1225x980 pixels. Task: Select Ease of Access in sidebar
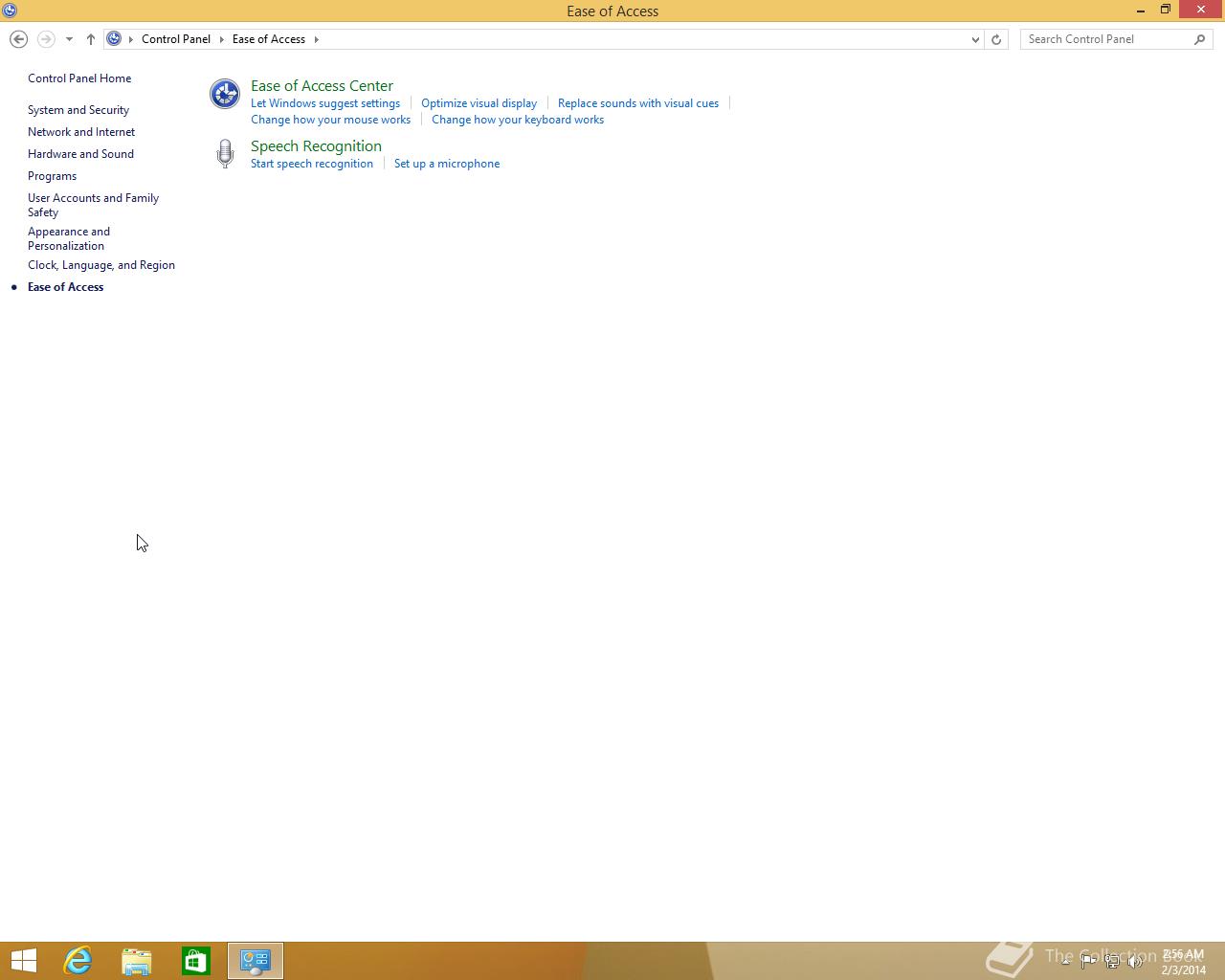(x=65, y=287)
